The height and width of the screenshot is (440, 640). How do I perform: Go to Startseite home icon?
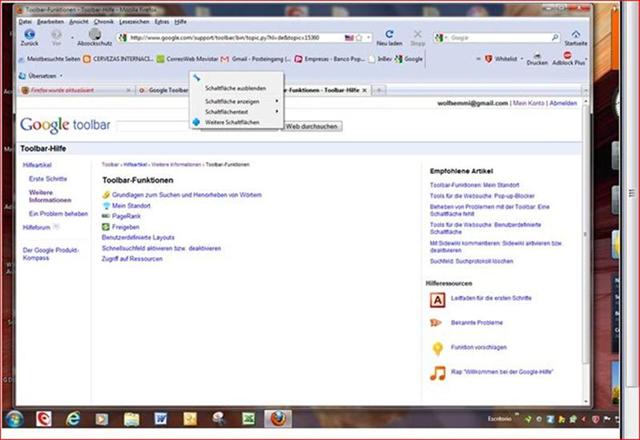tap(576, 34)
